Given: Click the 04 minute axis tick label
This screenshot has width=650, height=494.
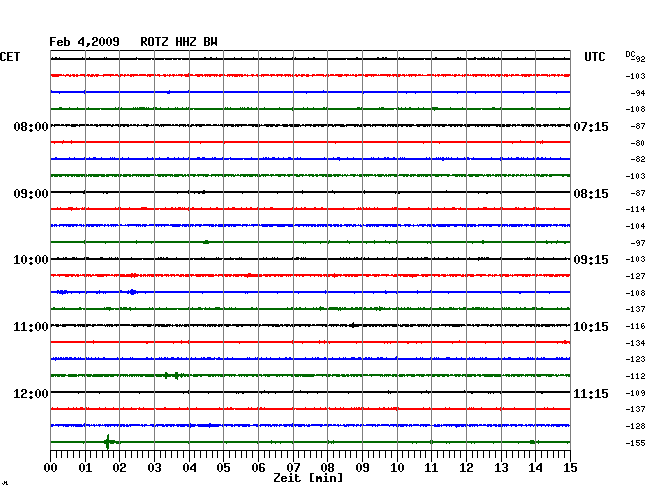Looking at the screenshot, I should pos(189,467).
